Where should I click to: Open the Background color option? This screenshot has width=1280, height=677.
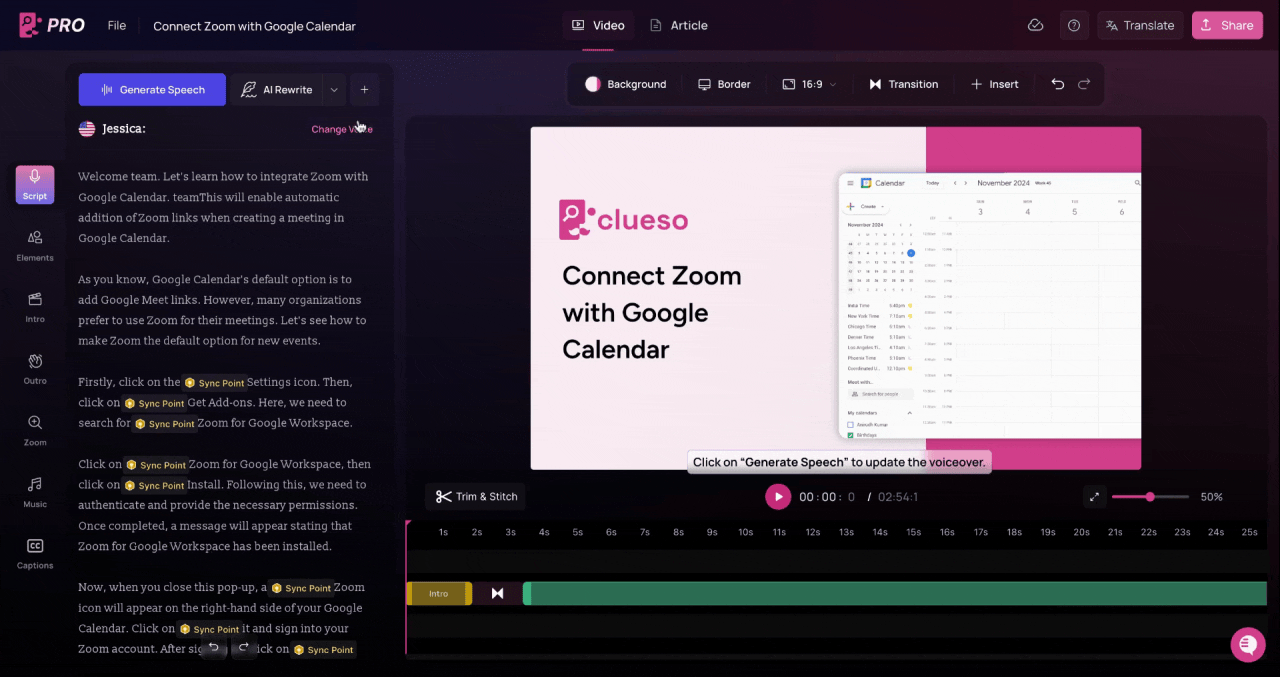tap(626, 84)
